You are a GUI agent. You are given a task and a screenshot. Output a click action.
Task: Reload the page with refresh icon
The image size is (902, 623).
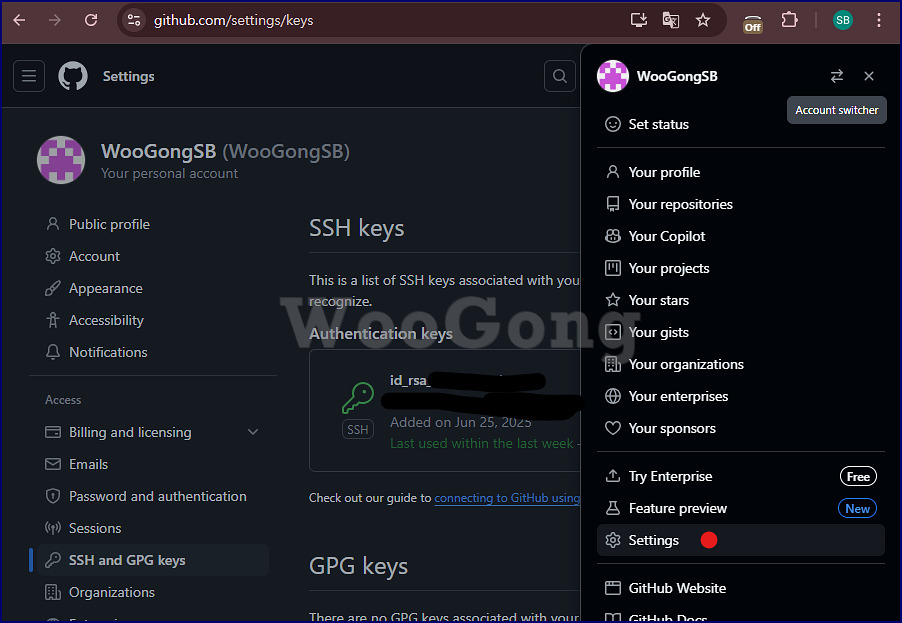tap(91, 20)
